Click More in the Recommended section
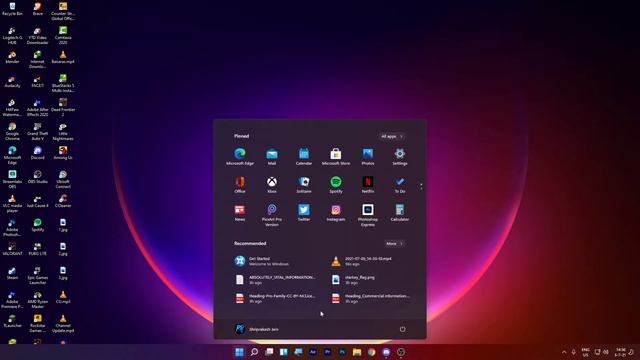Image resolution: width=640 pixels, height=360 pixels. point(394,244)
